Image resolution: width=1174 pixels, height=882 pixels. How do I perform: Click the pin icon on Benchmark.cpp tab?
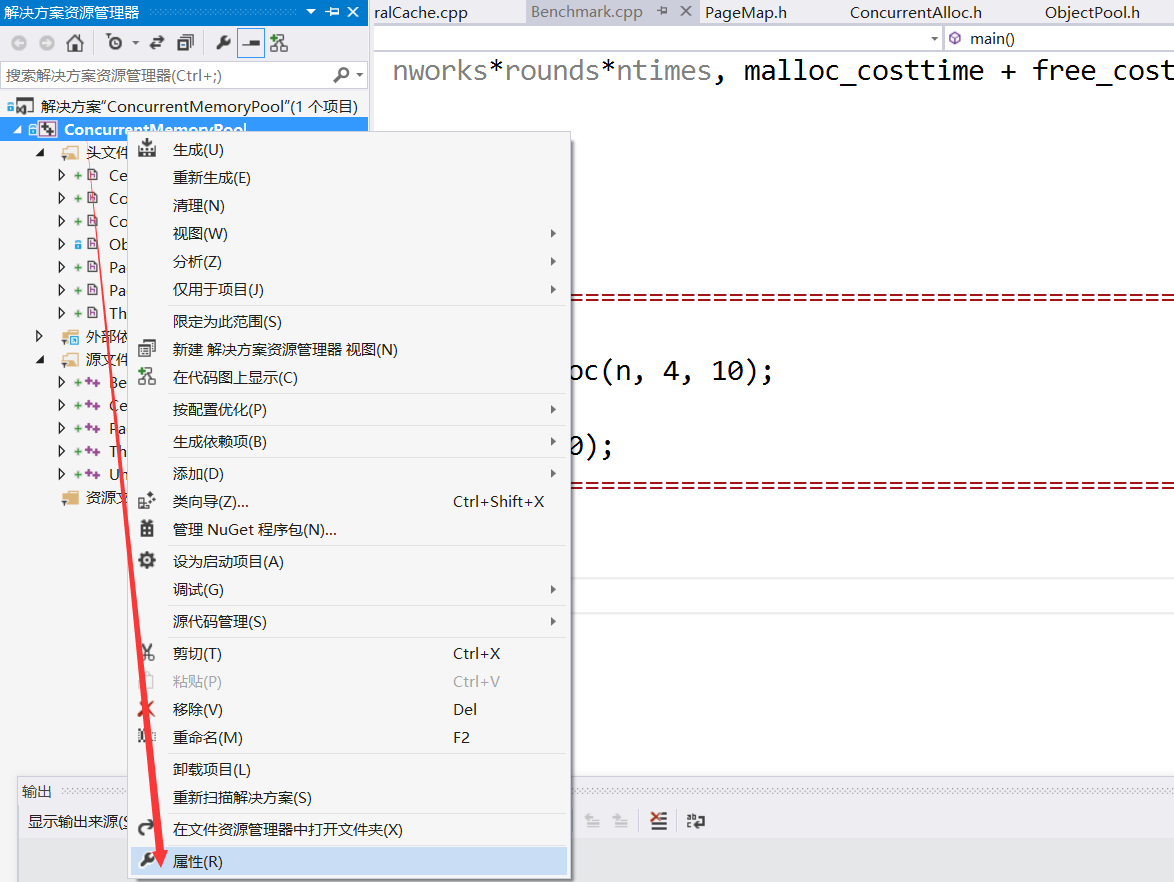point(663,11)
